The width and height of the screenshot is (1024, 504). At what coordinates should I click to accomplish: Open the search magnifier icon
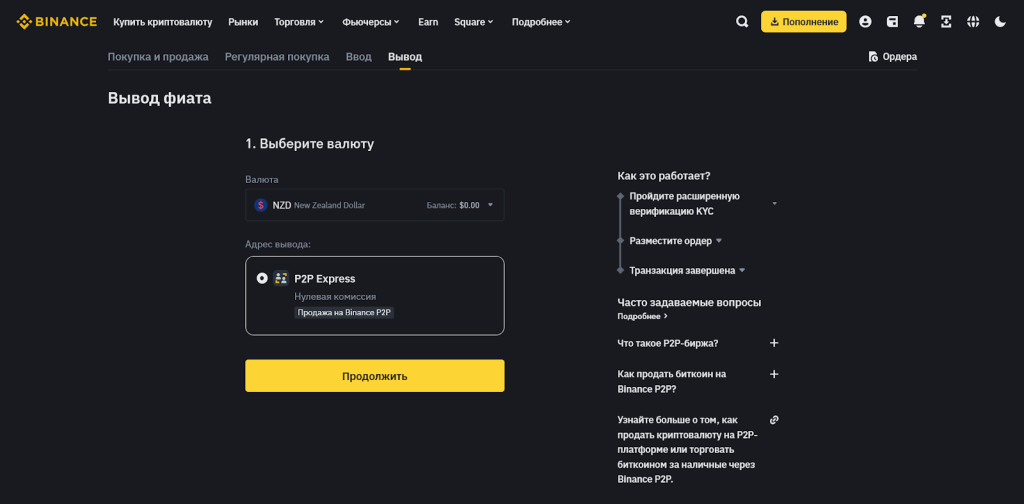tap(742, 21)
